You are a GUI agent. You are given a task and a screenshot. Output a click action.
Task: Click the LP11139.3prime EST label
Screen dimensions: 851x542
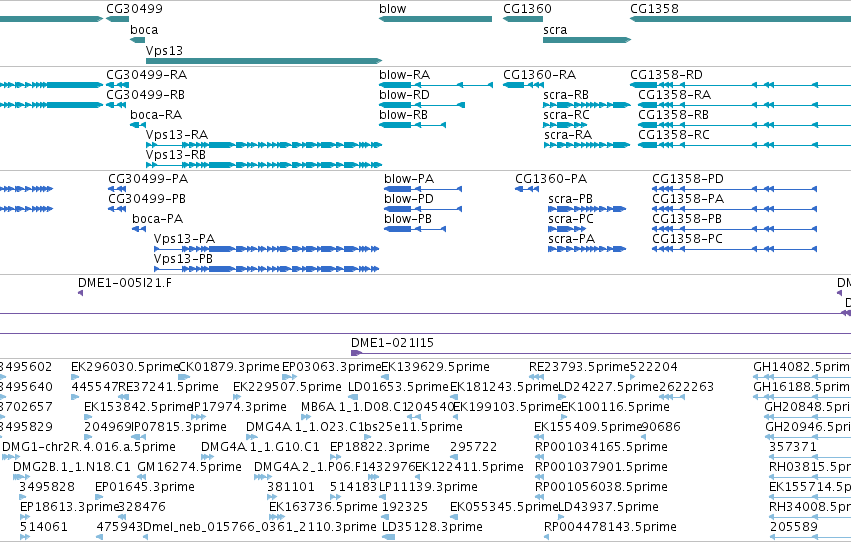coord(428,488)
